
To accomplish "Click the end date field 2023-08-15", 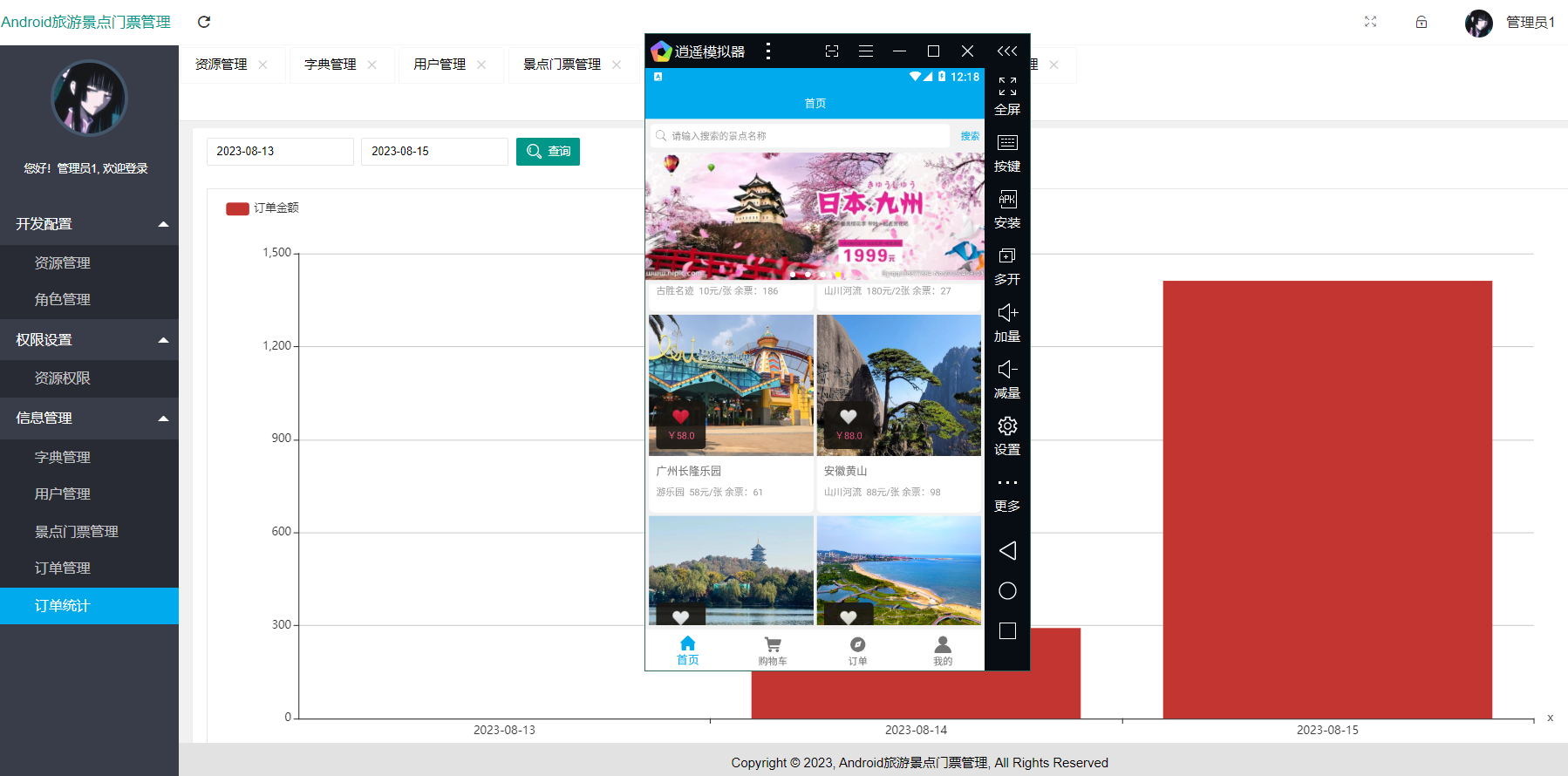I will pos(434,152).
